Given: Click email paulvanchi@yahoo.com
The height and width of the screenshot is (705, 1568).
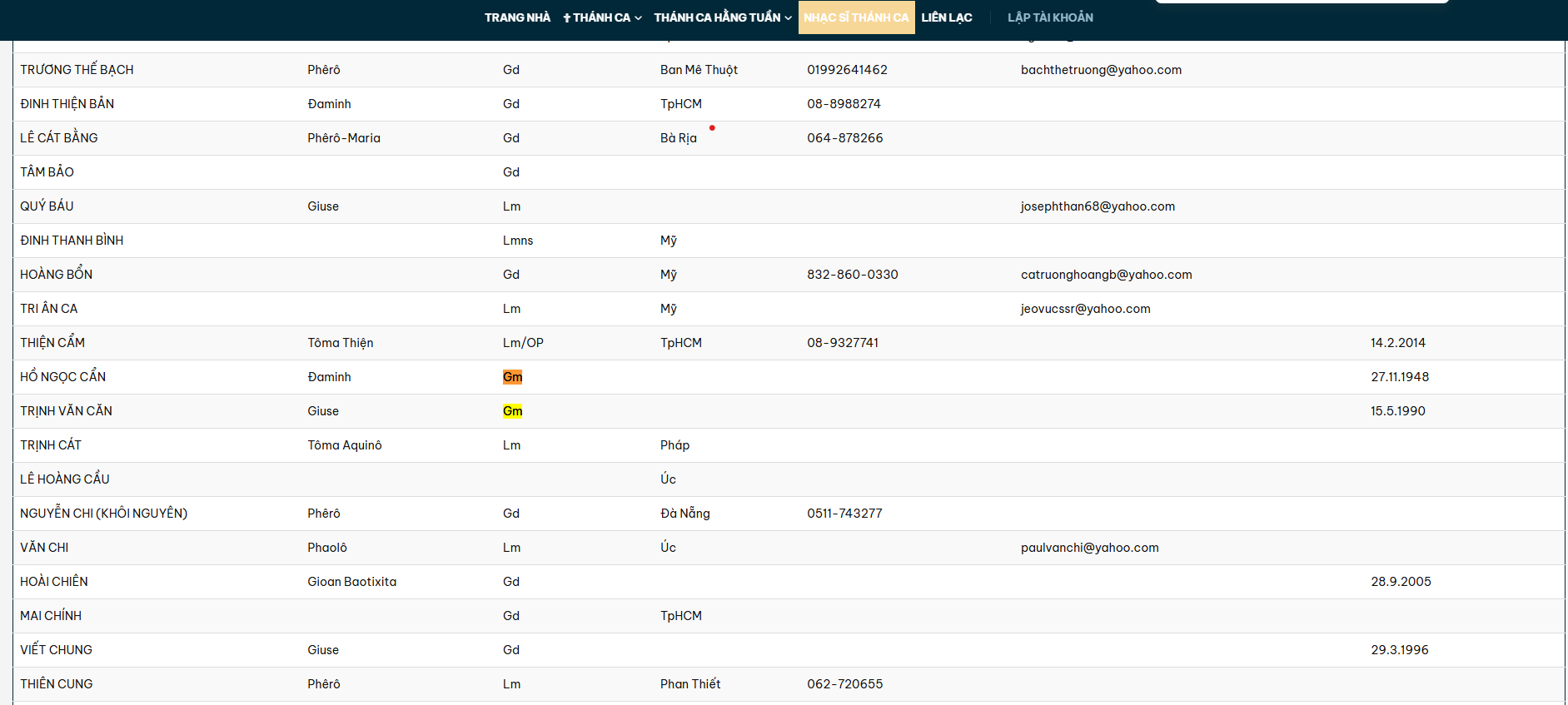Looking at the screenshot, I should (x=1089, y=548).
